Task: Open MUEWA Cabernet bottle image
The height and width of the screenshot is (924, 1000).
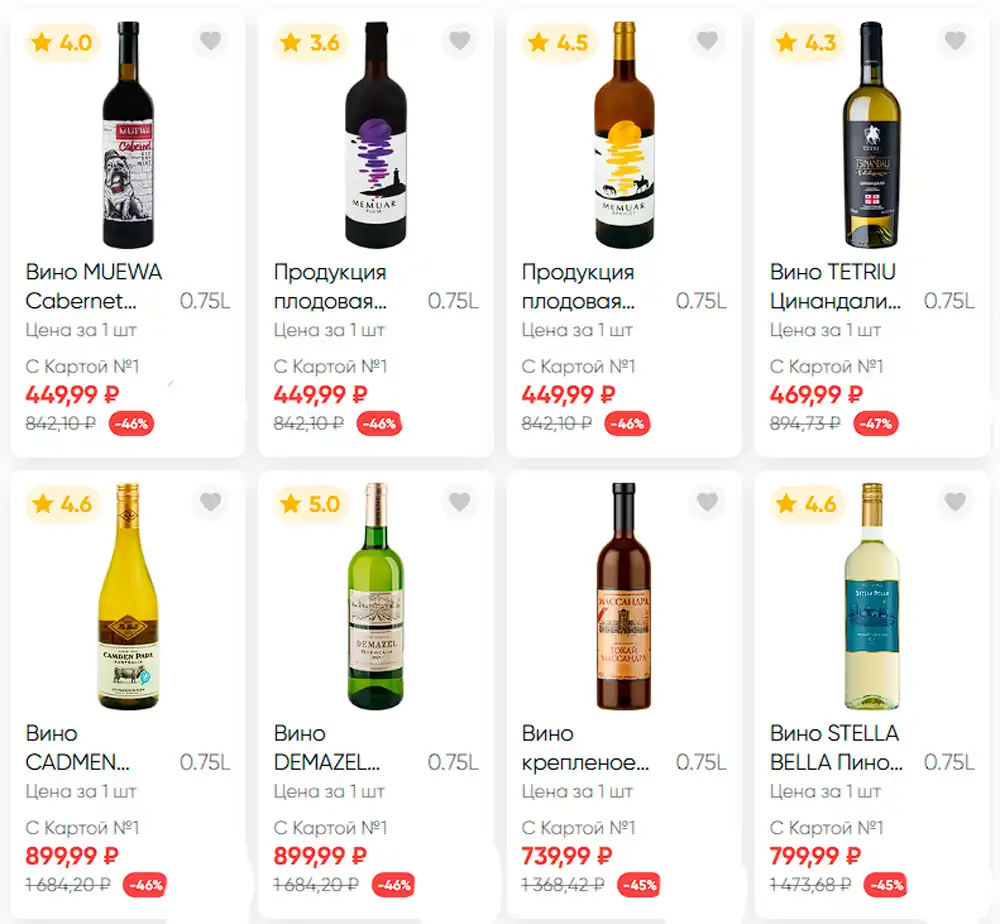Action: 128,135
